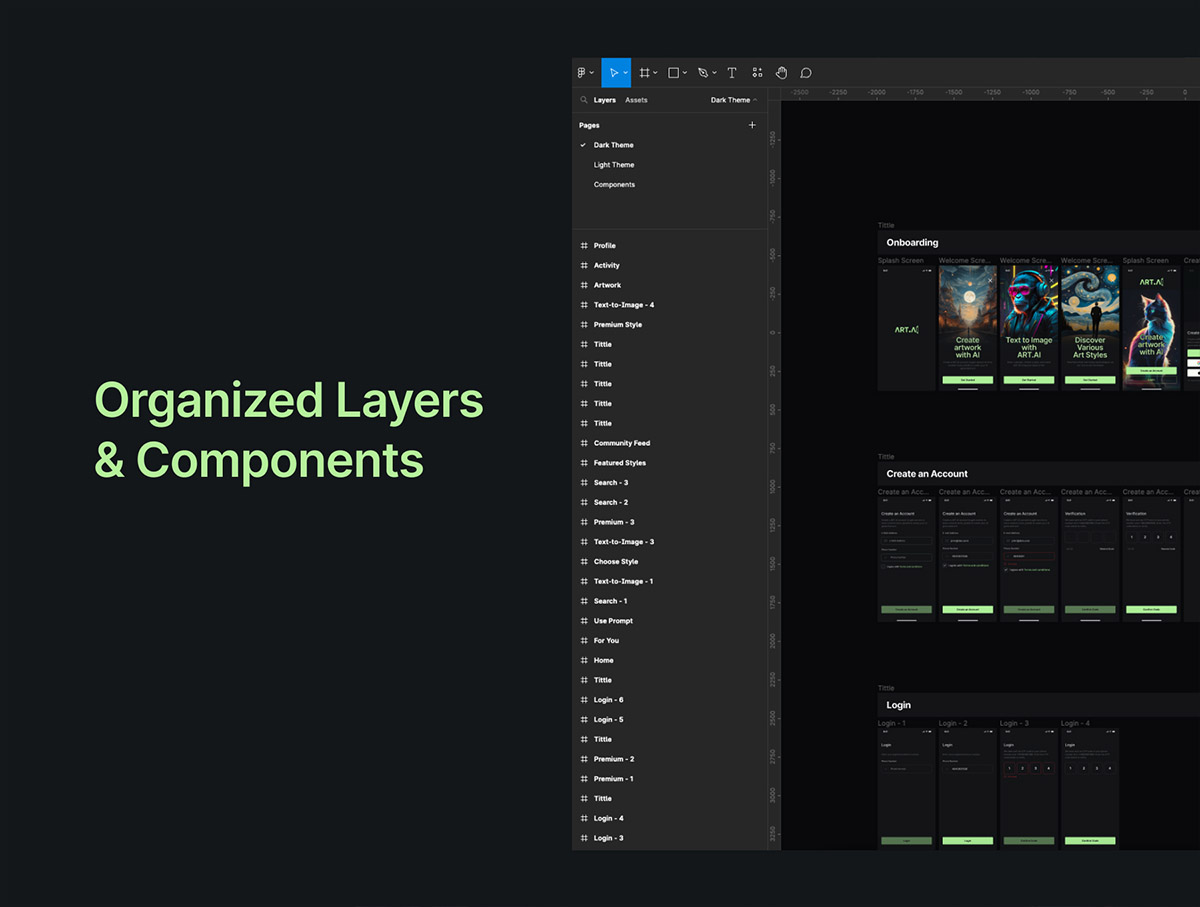Activate the Hand tool

[x=781, y=73]
